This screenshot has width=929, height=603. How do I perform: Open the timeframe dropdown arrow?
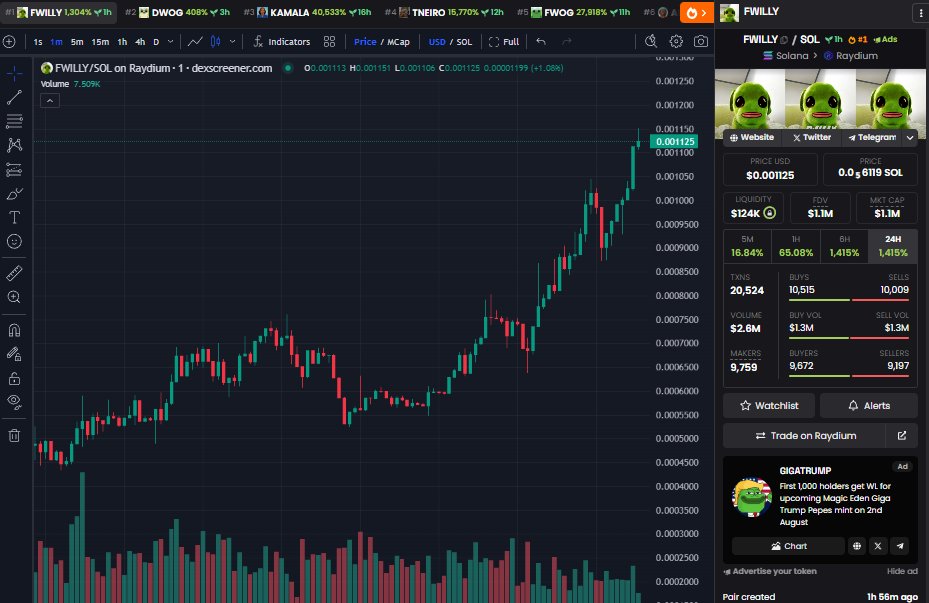point(171,41)
